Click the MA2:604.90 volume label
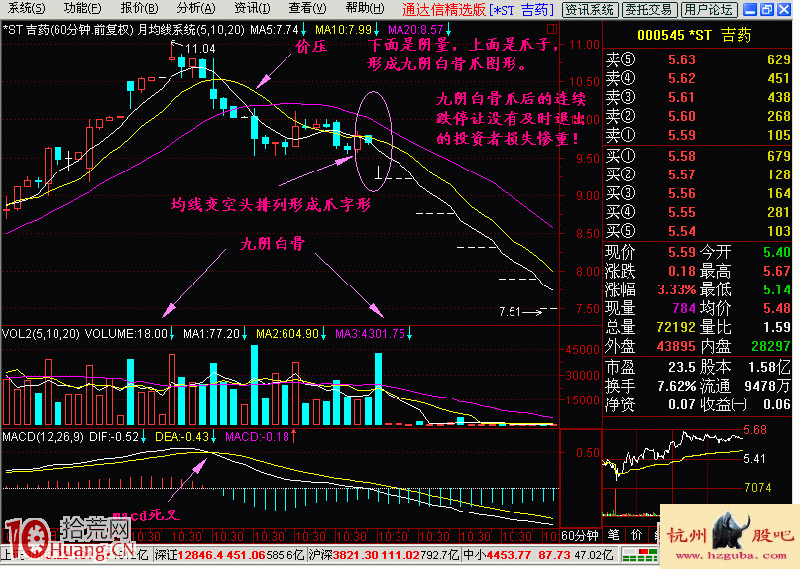Viewport: 800px width, 569px height. pos(287,334)
